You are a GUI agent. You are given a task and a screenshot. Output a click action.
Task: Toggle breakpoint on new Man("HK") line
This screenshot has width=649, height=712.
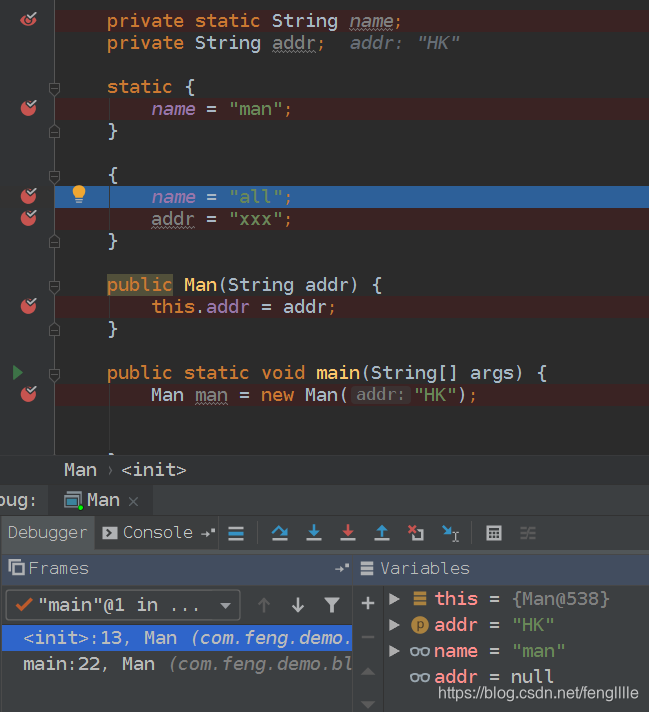pos(29,394)
